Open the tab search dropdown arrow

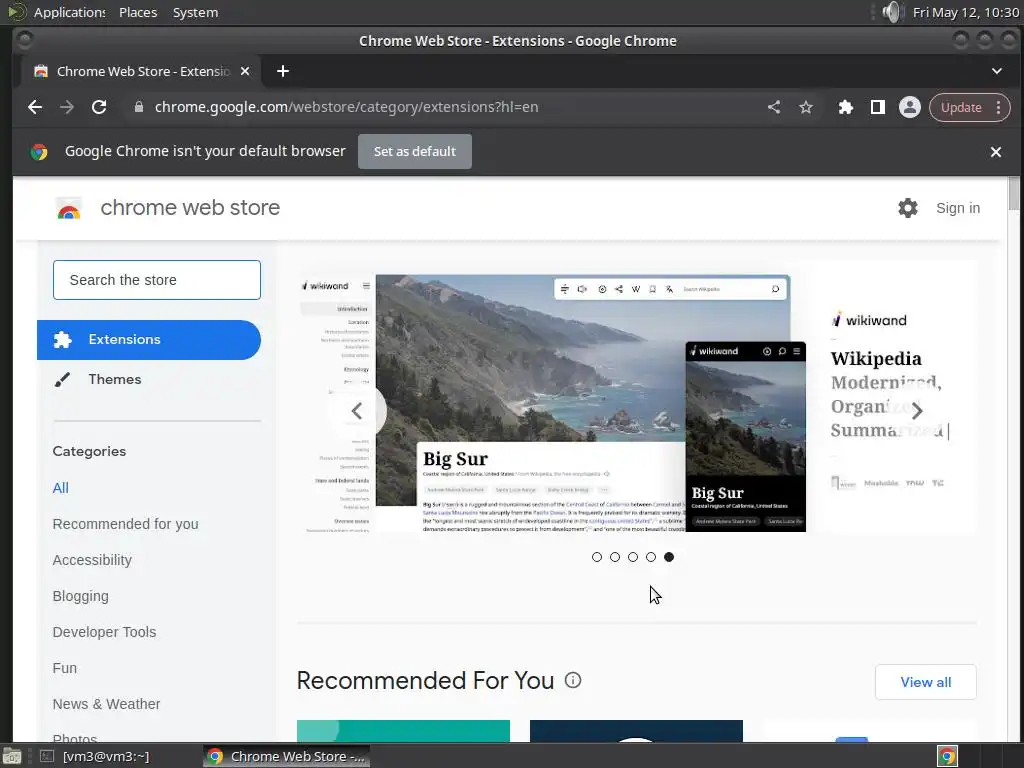click(997, 71)
